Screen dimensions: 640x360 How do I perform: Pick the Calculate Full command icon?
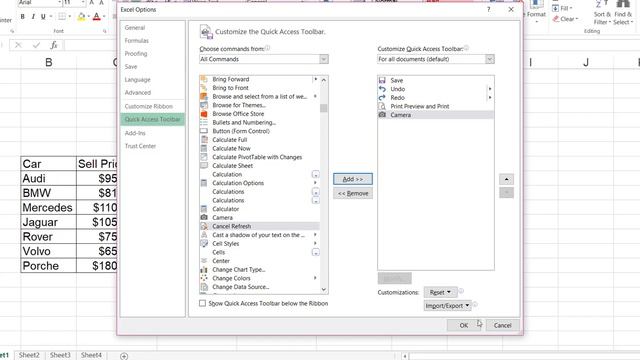pyautogui.click(x=204, y=140)
